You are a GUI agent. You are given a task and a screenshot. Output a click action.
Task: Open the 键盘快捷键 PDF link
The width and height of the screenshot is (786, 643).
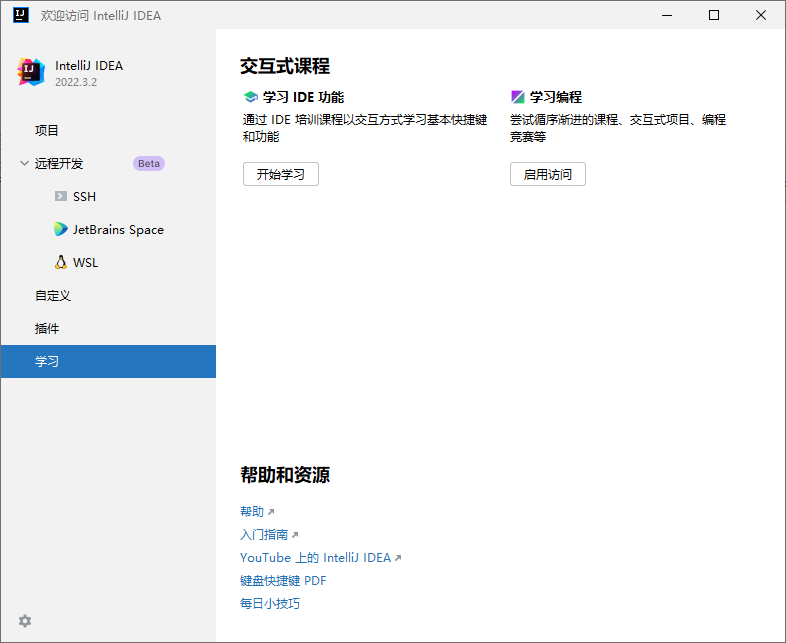tap(283, 581)
